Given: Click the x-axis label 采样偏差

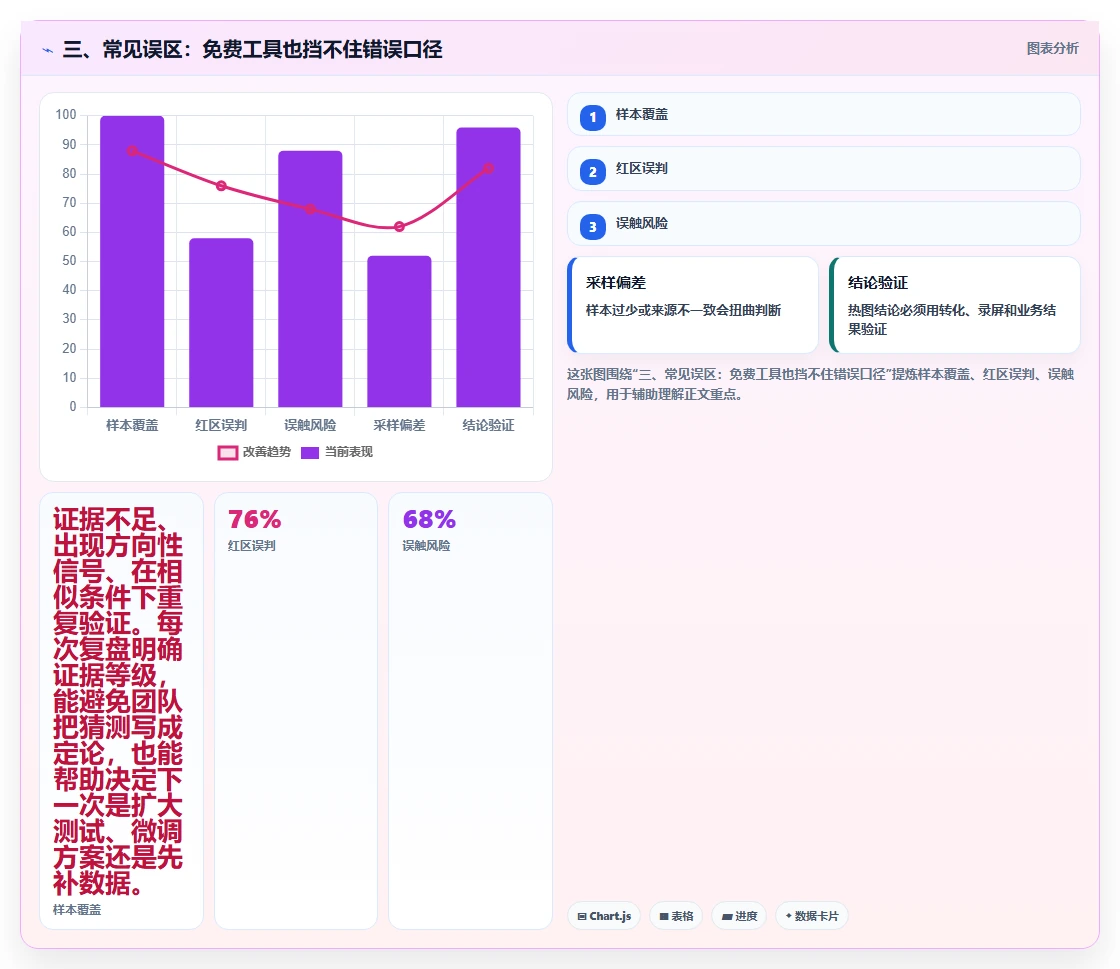Looking at the screenshot, I should (x=399, y=426).
